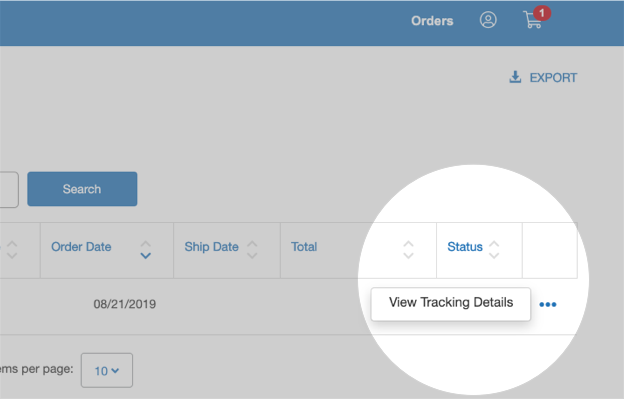624x400 pixels.
Task: Click the Export download icon
Action: 515,77
